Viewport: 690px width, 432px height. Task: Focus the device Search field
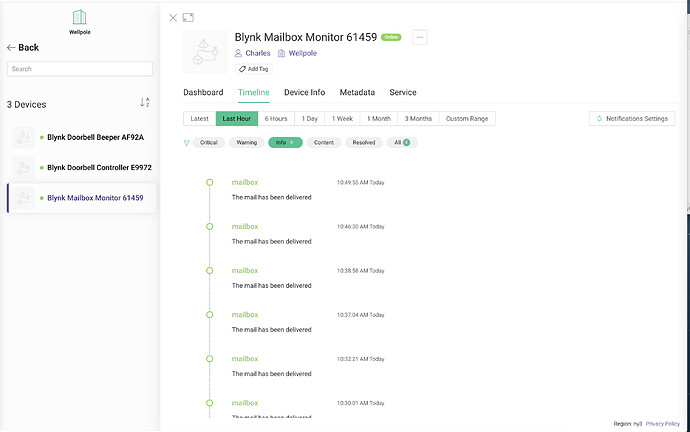pyautogui.click(x=80, y=69)
